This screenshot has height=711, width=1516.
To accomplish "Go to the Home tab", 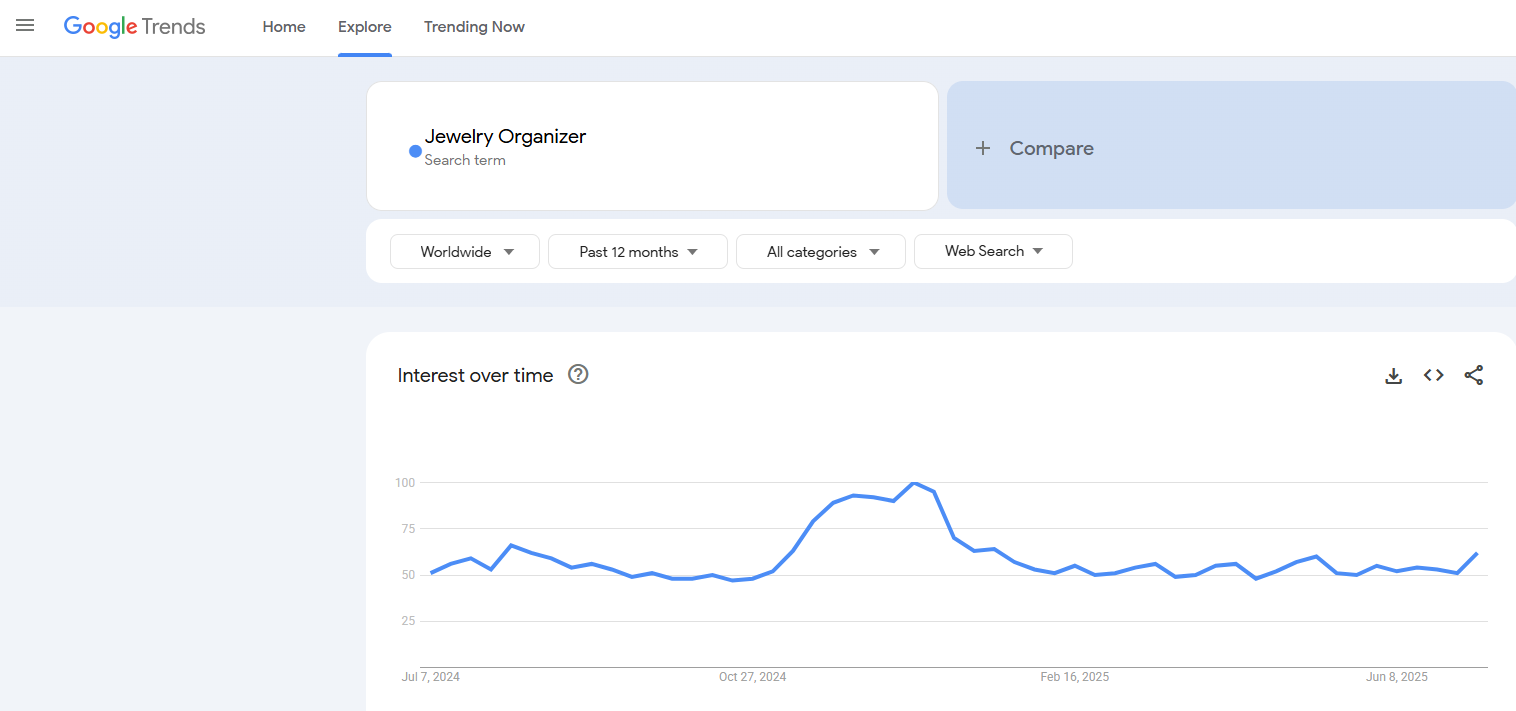I will 284,27.
